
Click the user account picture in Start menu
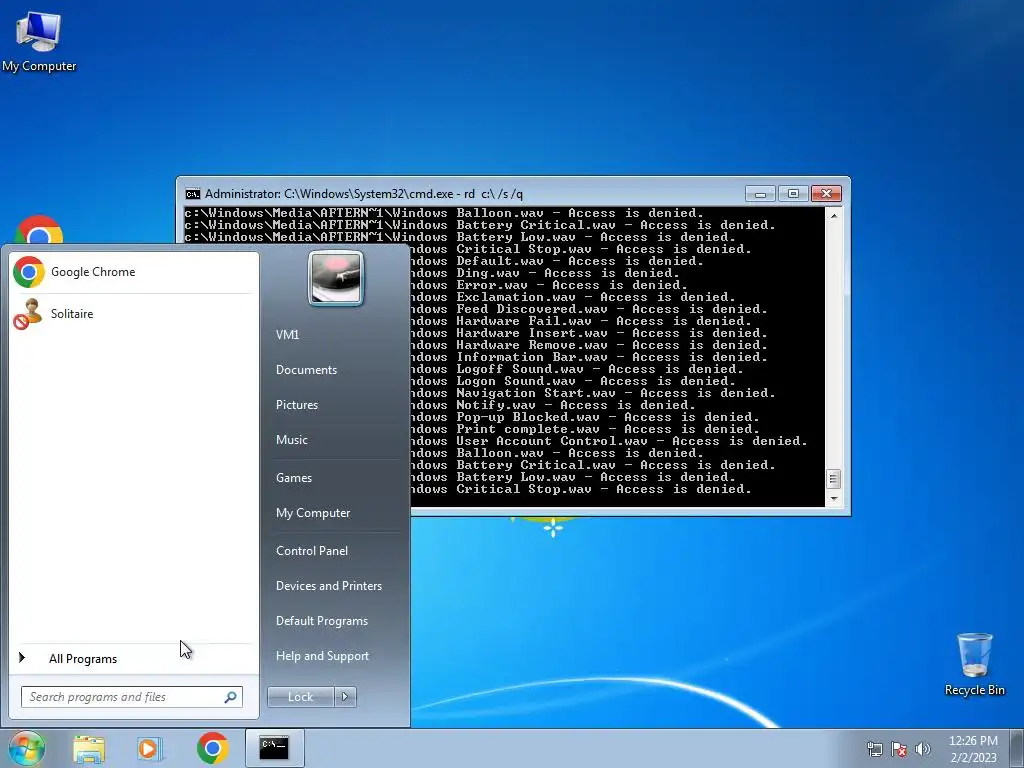336,278
